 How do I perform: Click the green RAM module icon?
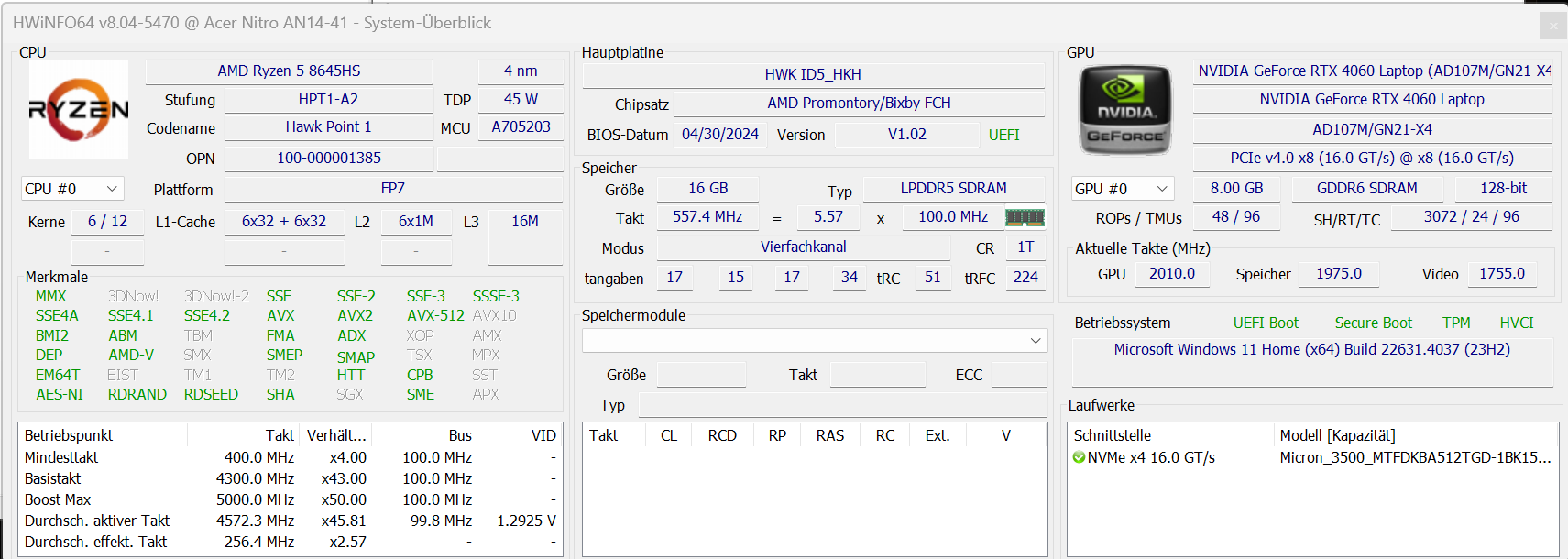tap(1025, 217)
